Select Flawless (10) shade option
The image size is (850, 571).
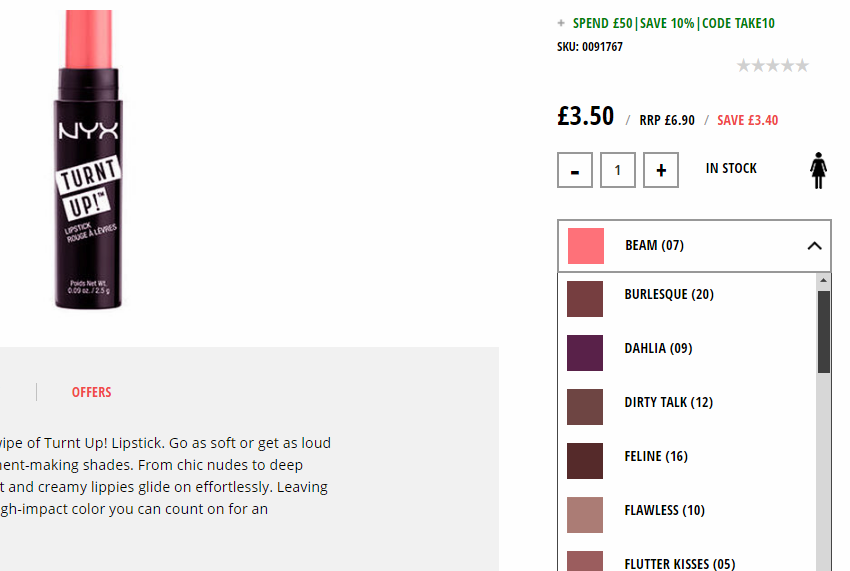tap(687, 515)
